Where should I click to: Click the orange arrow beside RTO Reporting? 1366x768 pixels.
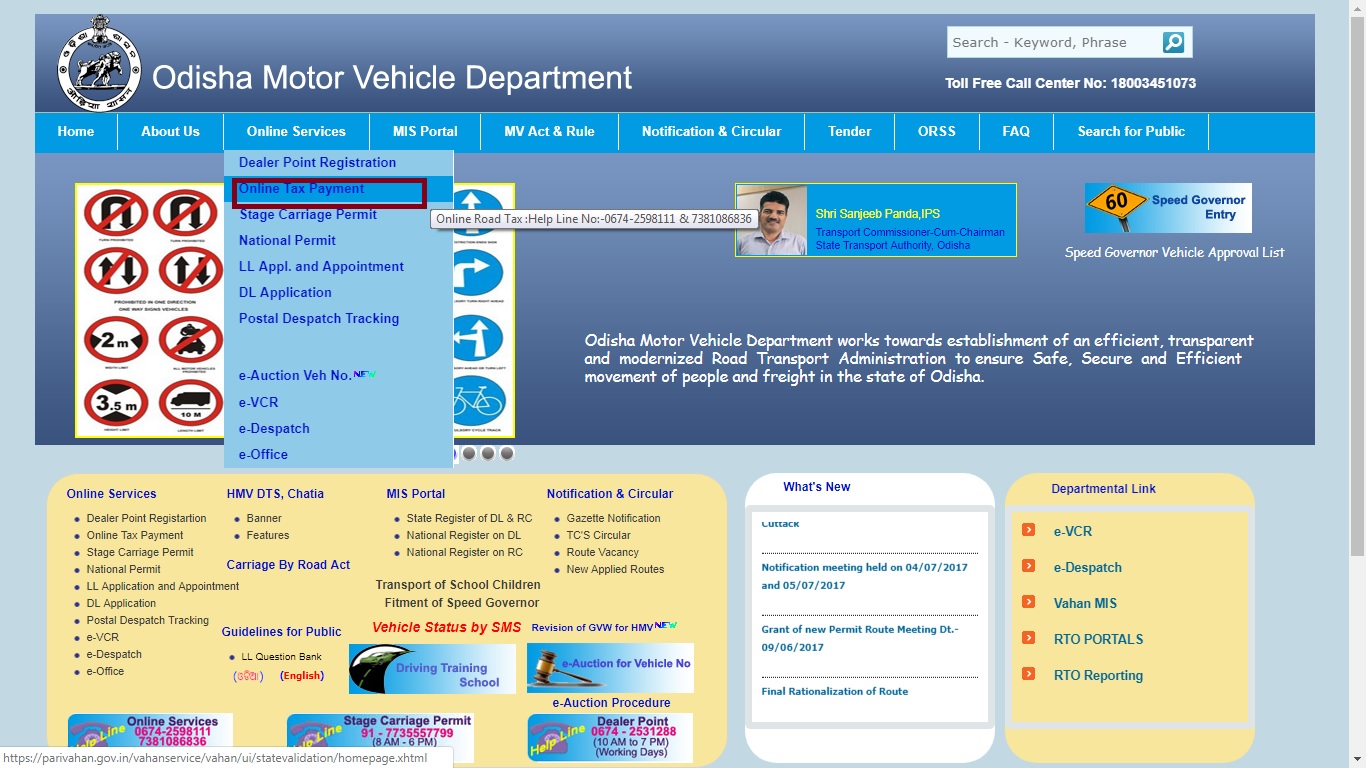pos(1029,675)
